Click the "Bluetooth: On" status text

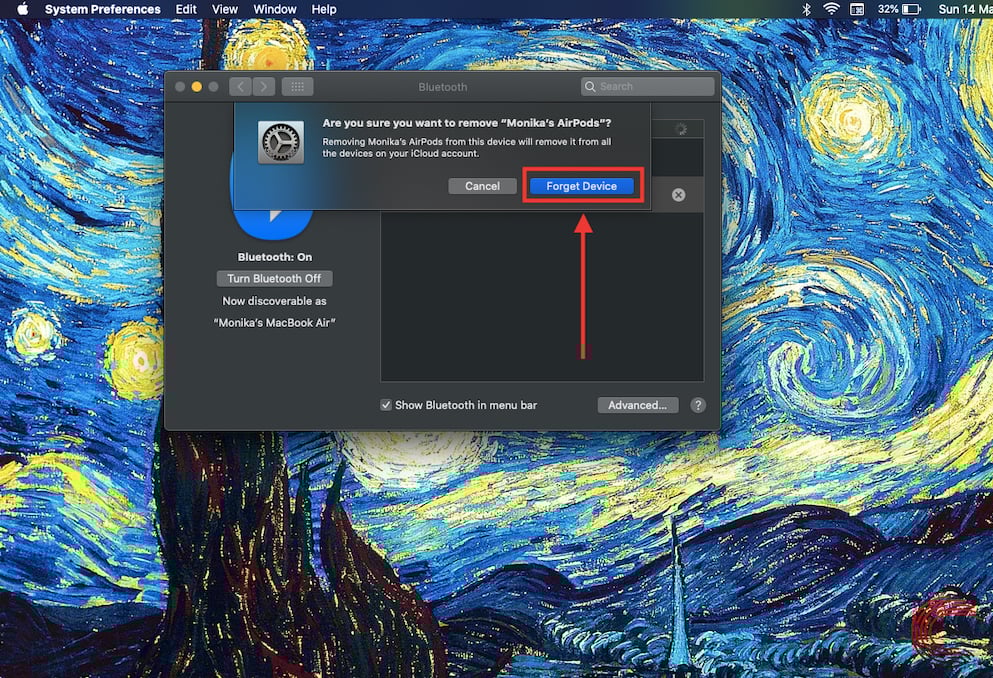coord(275,257)
